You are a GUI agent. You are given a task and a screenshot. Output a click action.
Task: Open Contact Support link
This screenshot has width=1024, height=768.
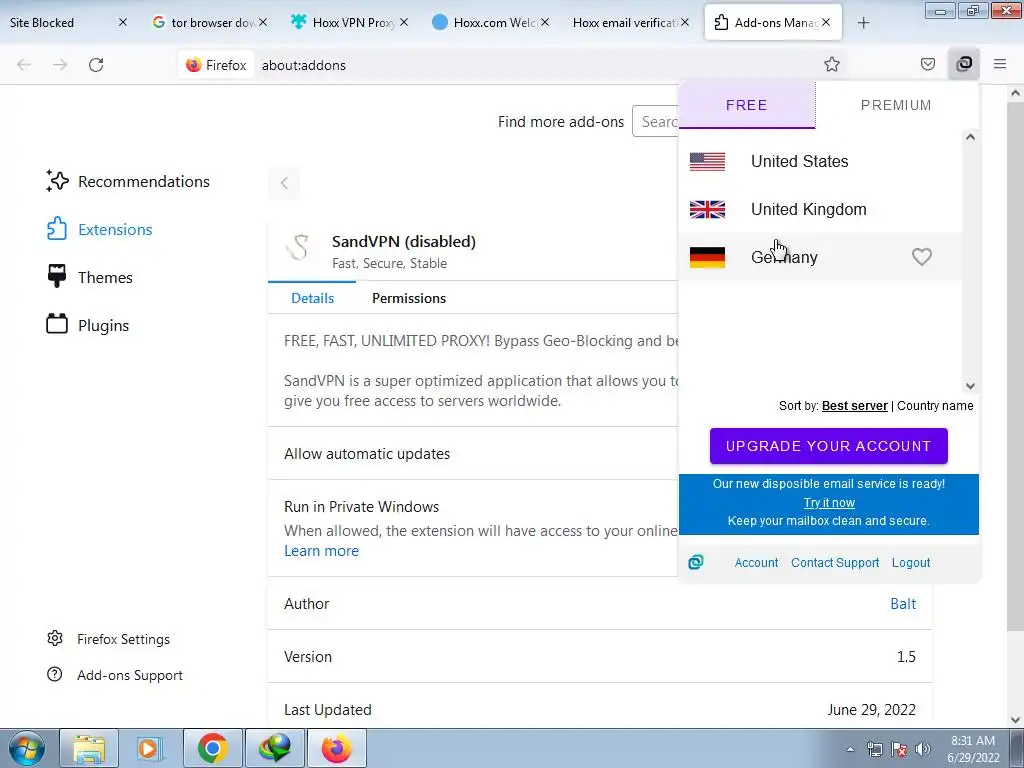pyautogui.click(x=835, y=562)
